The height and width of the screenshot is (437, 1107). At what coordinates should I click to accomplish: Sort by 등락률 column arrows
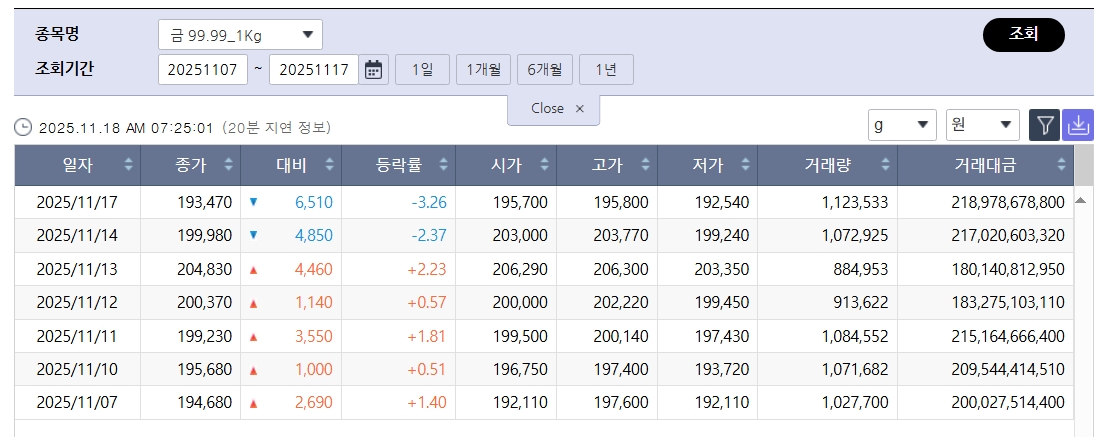(443, 165)
